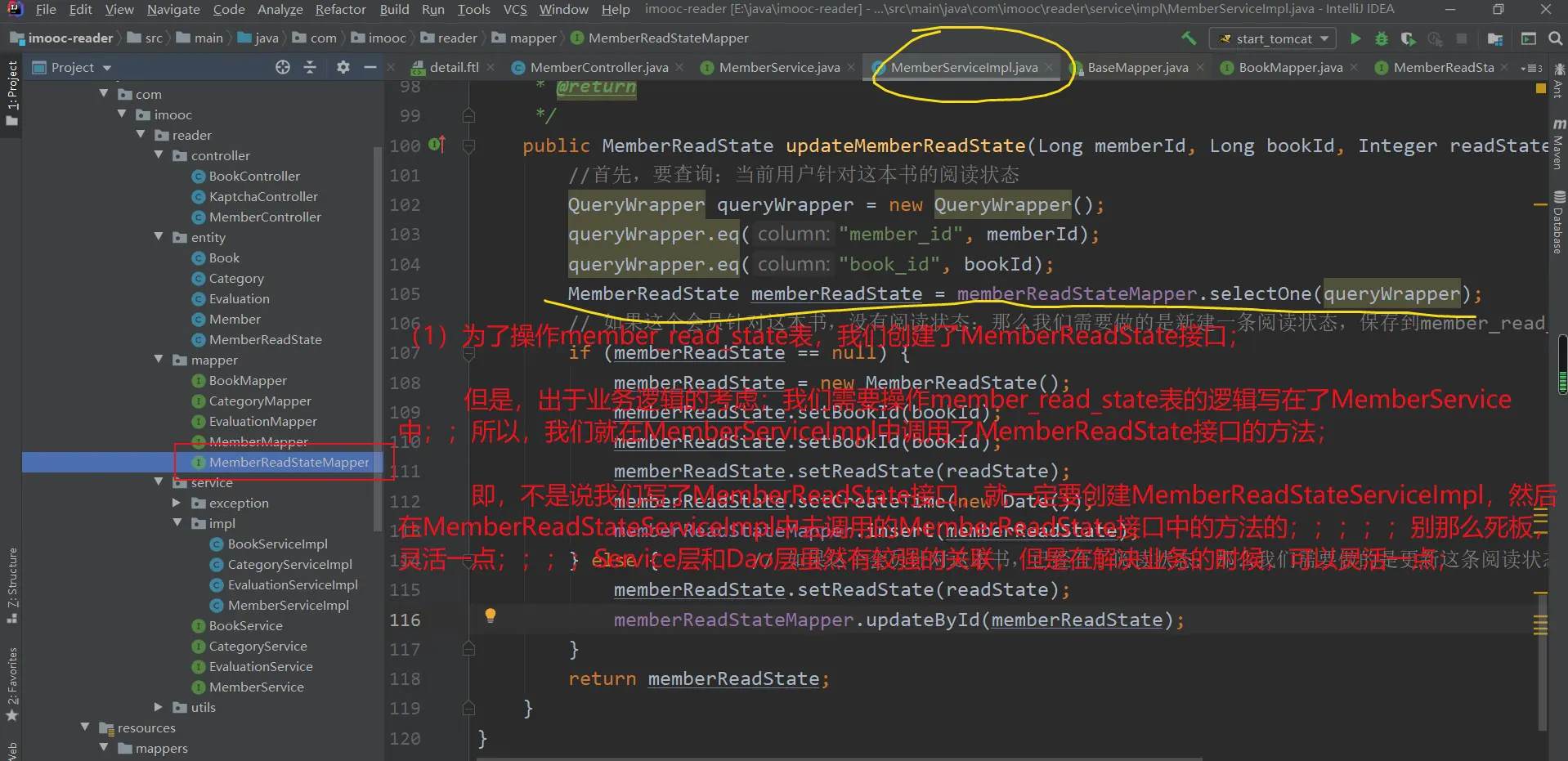Toggle the Structure tool window stripe
This screenshot has width=1568, height=761.
pos(11,584)
